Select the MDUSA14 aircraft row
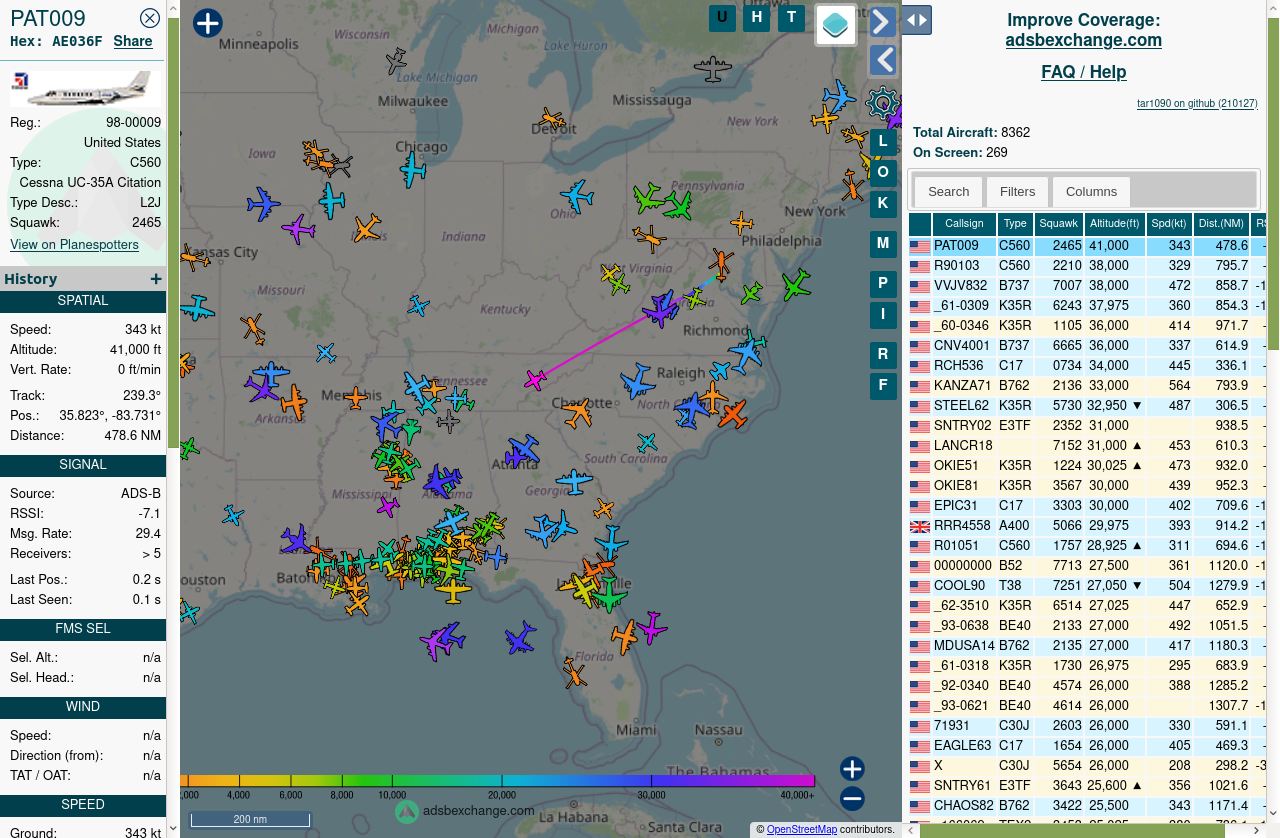The width and height of the screenshot is (1280, 838). tap(1088, 645)
